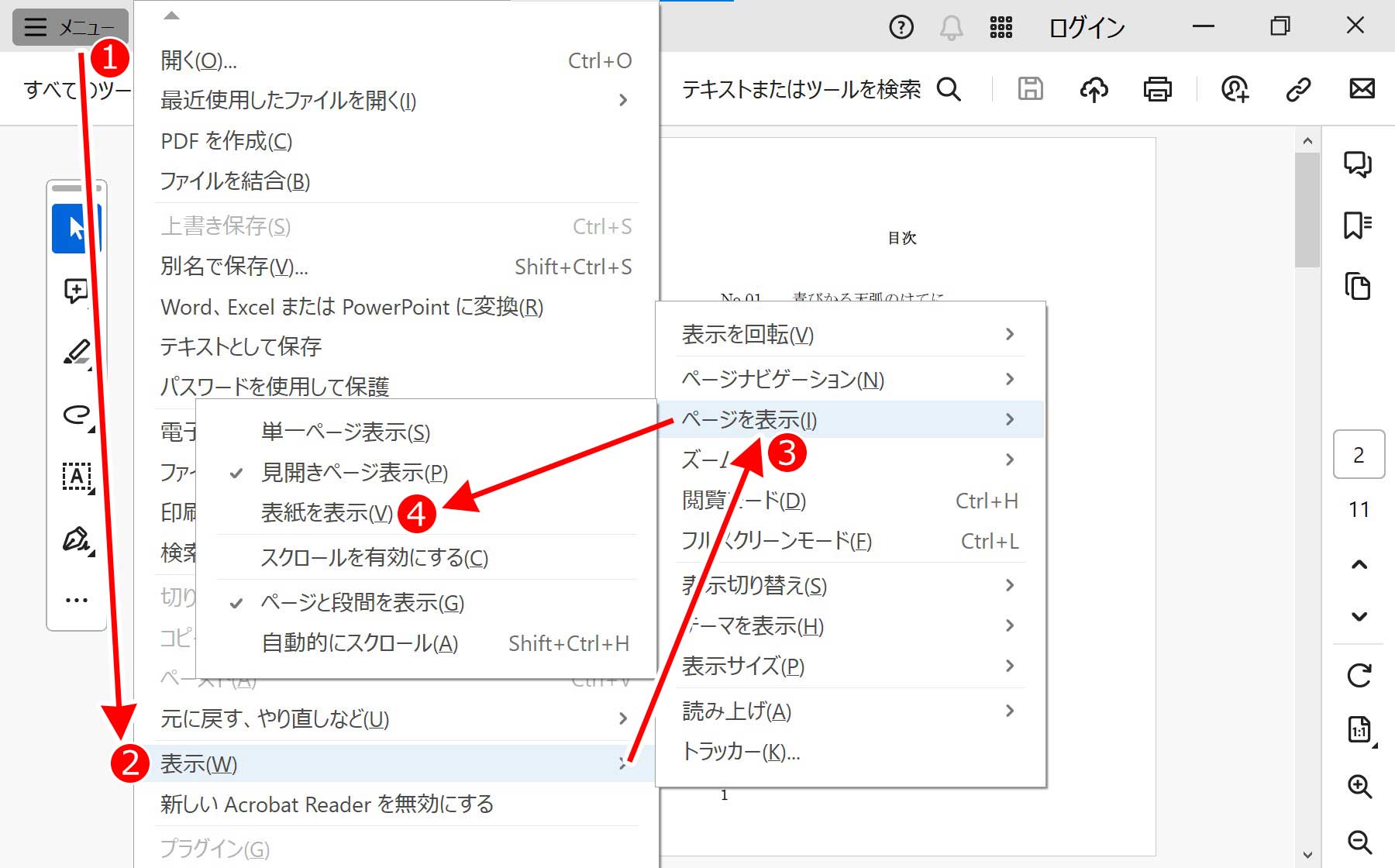This screenshot has height=868, width=1395.
Task: Toggle 表紙を表示(V) option
Action: 426,513
